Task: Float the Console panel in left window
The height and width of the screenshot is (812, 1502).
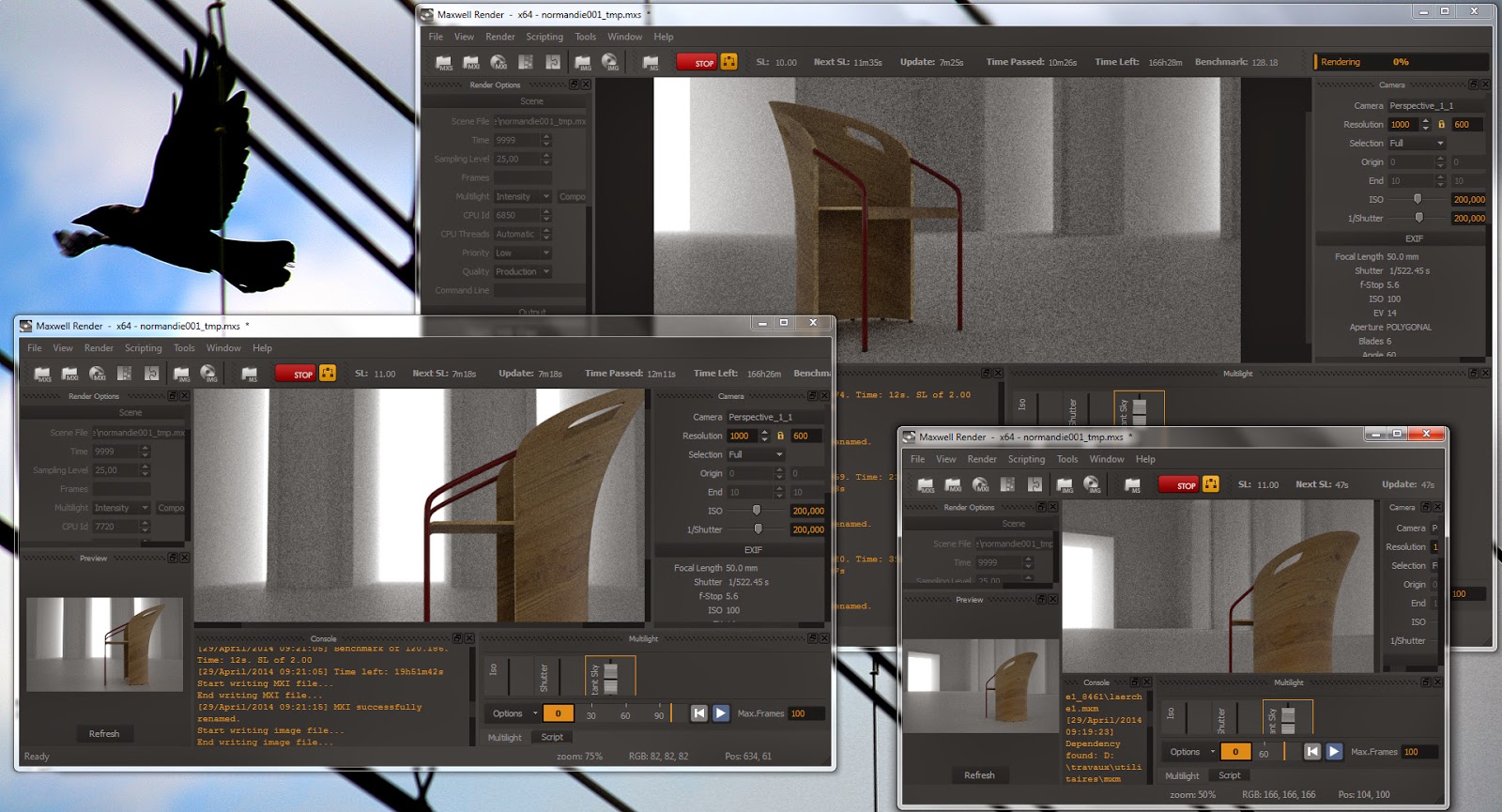Action: [x=457, y=638]
